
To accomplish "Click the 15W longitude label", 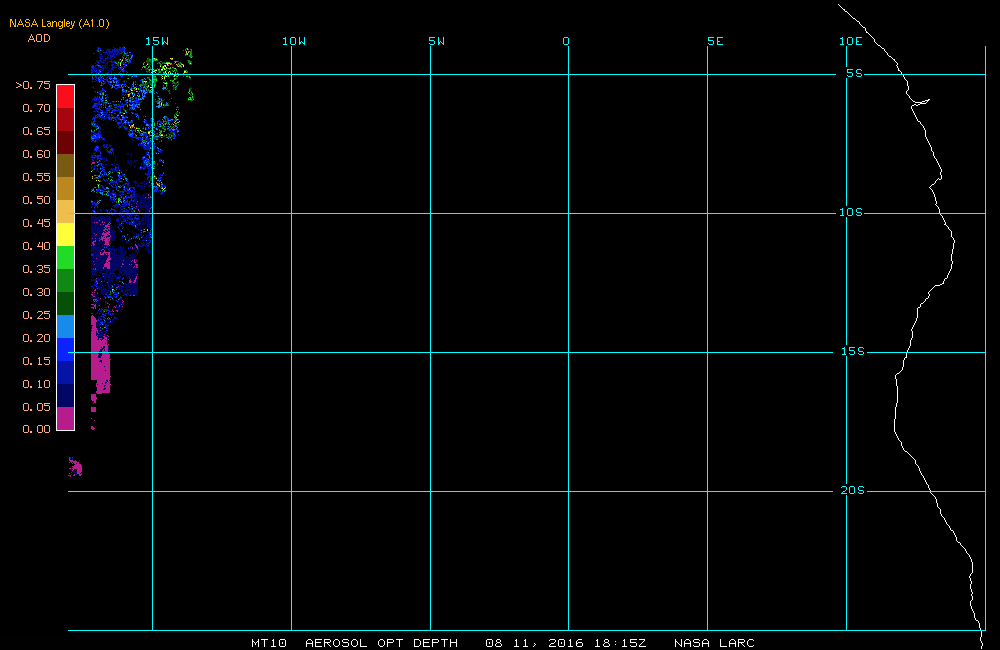I will tap(157, 41).
